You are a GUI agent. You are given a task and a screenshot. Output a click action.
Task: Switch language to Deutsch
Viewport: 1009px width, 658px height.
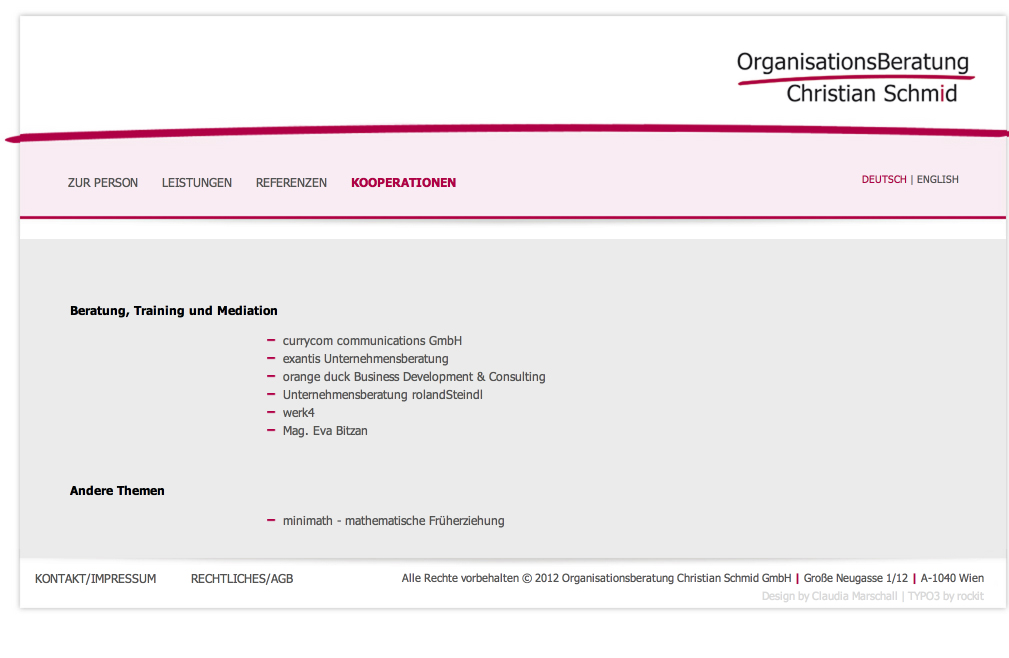pos(884,180)
